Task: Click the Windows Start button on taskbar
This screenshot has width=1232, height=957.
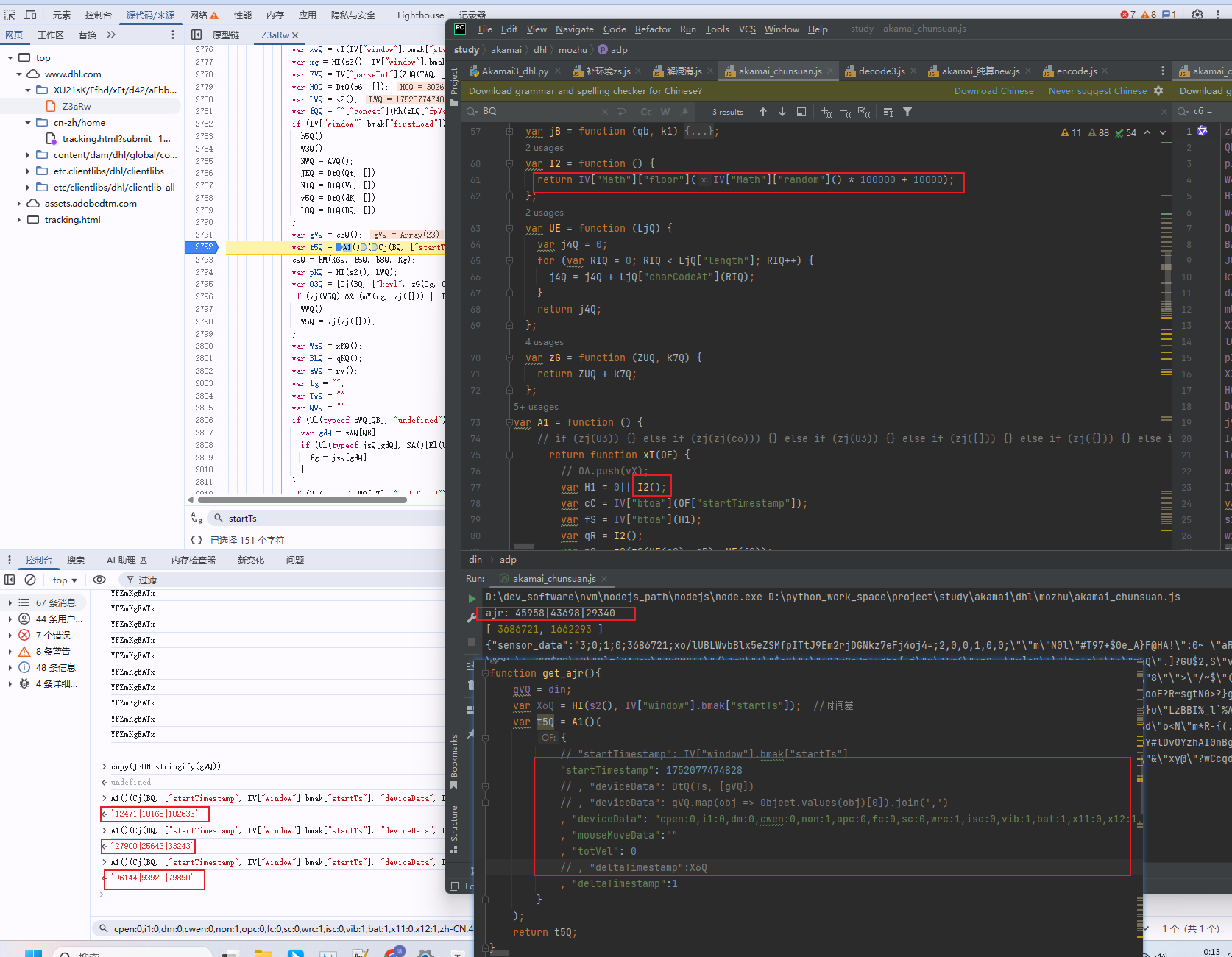Action: tap(33, 953)
